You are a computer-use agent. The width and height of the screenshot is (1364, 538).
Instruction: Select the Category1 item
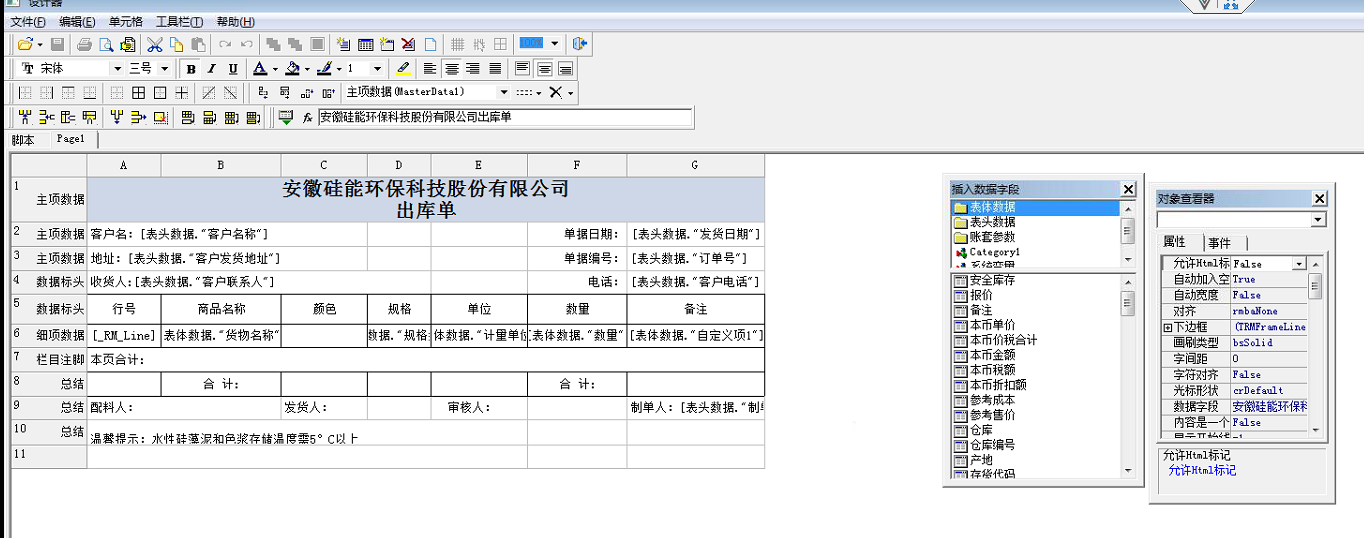click(x=994, y=252)
